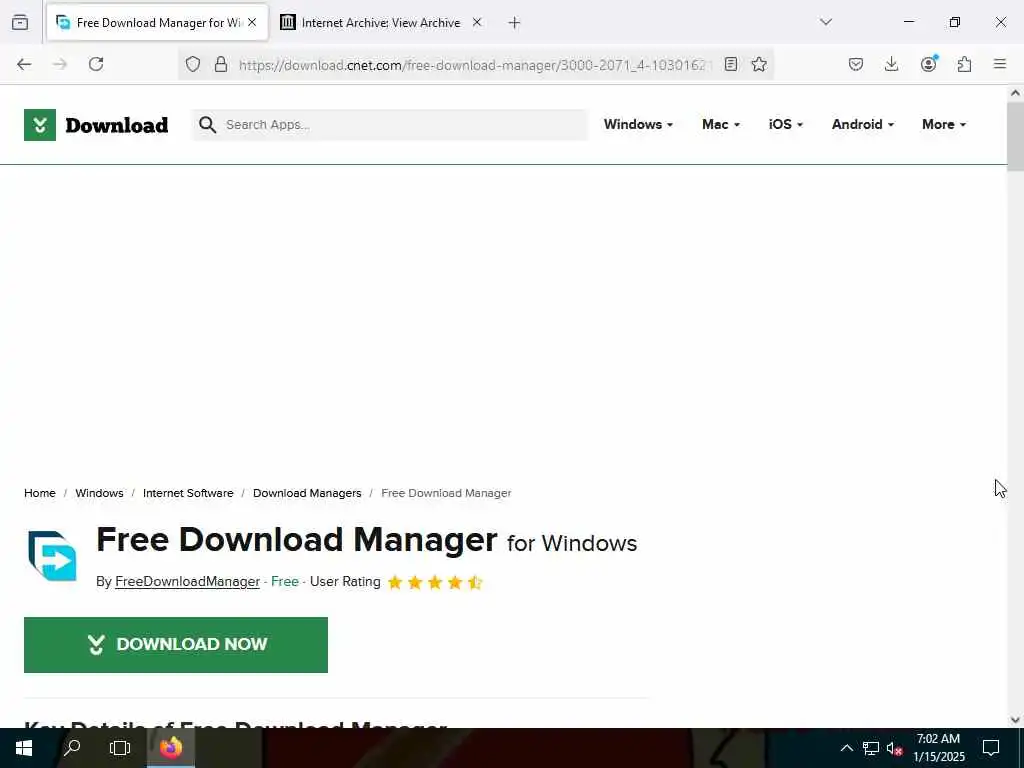This screenshot has width=1024, height=768.
Task: Switch to the Internet Archive tab
Action: tap(381, 23)
